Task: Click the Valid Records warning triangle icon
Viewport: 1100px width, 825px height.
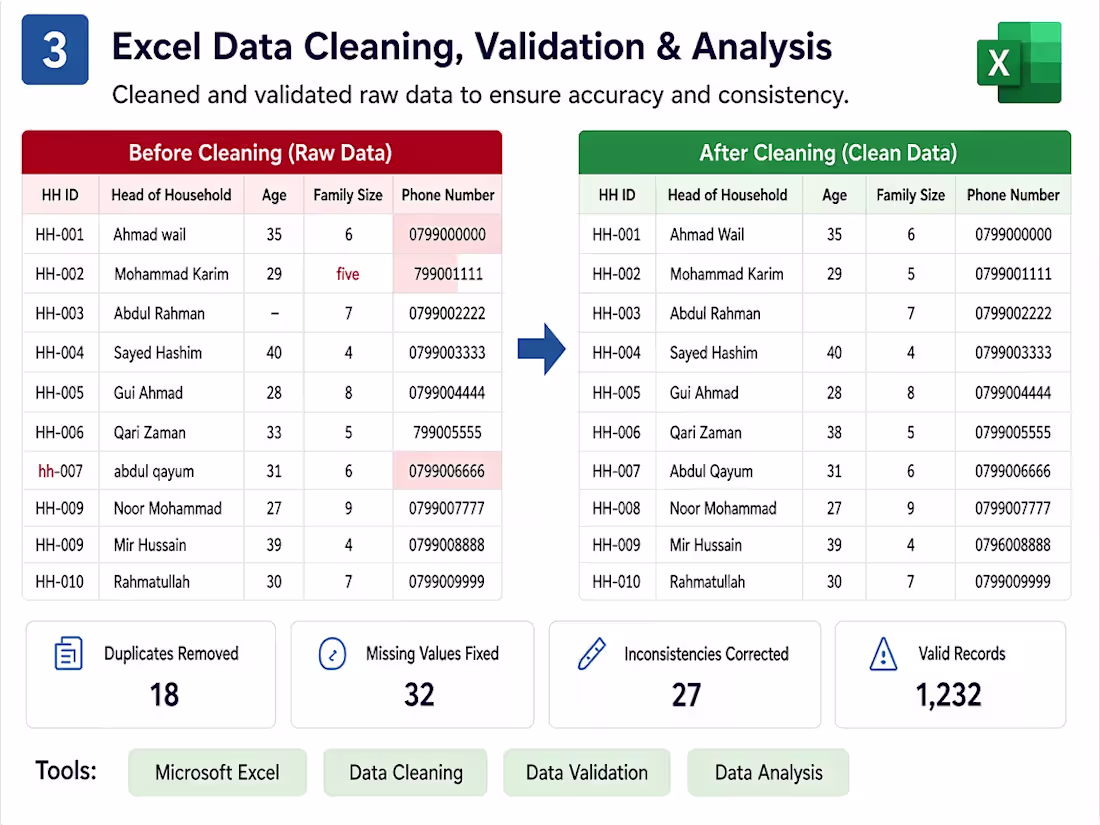Action: click(883, 654)
